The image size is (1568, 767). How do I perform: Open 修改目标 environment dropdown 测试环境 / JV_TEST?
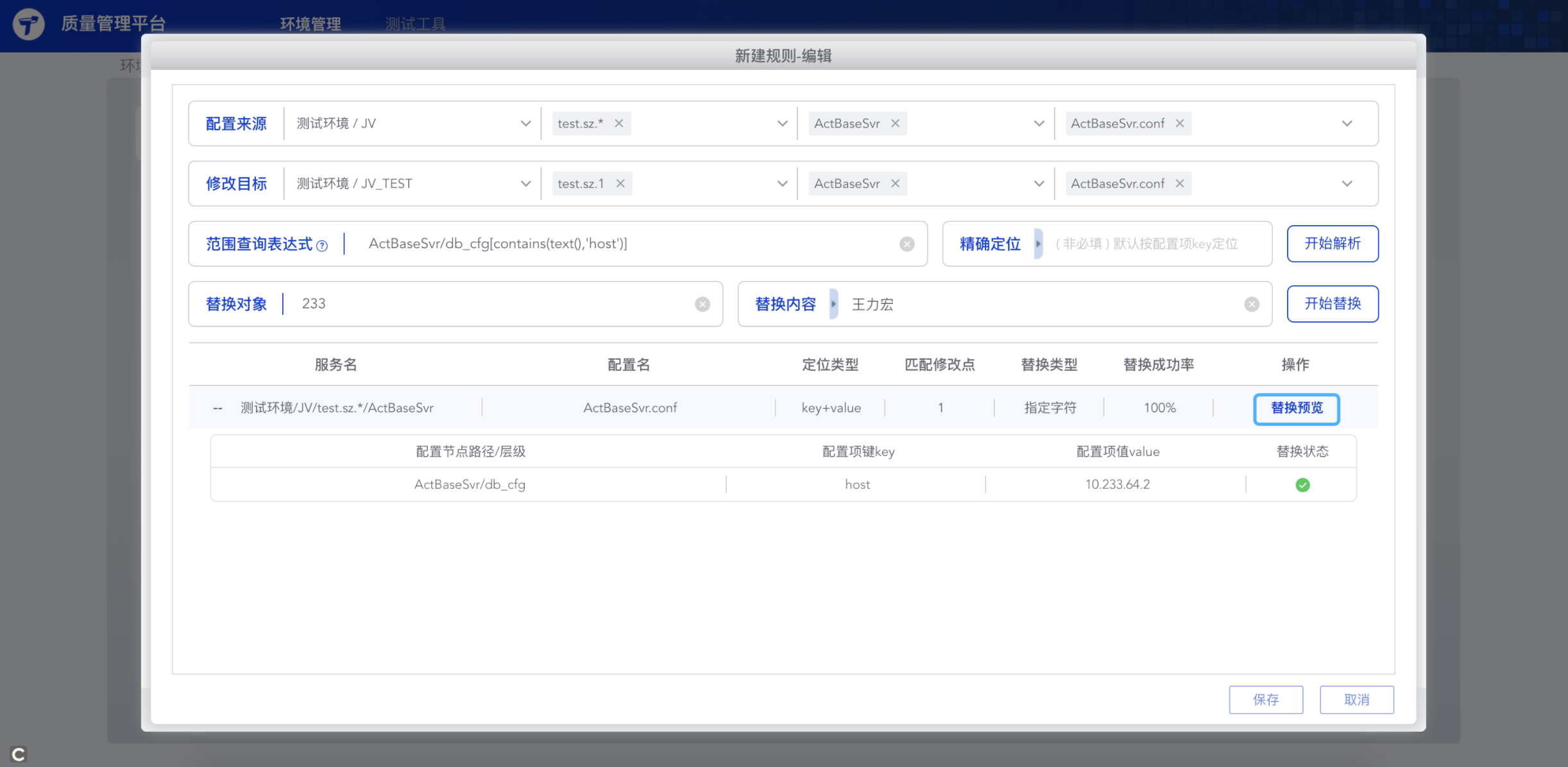pyautogui.click(x=411, y=183)
